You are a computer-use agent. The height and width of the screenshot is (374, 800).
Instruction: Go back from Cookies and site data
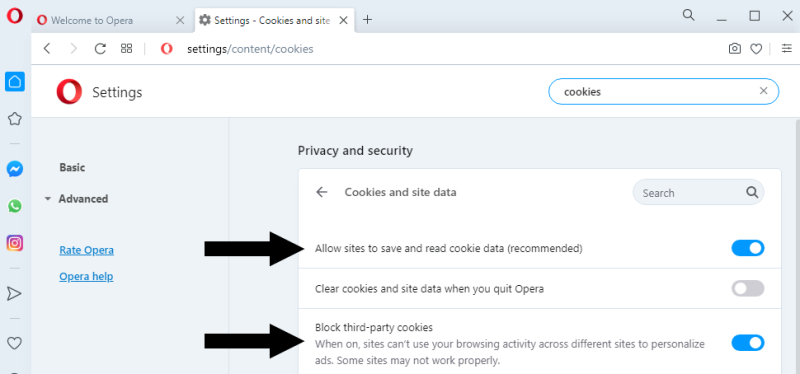point(321,192)
